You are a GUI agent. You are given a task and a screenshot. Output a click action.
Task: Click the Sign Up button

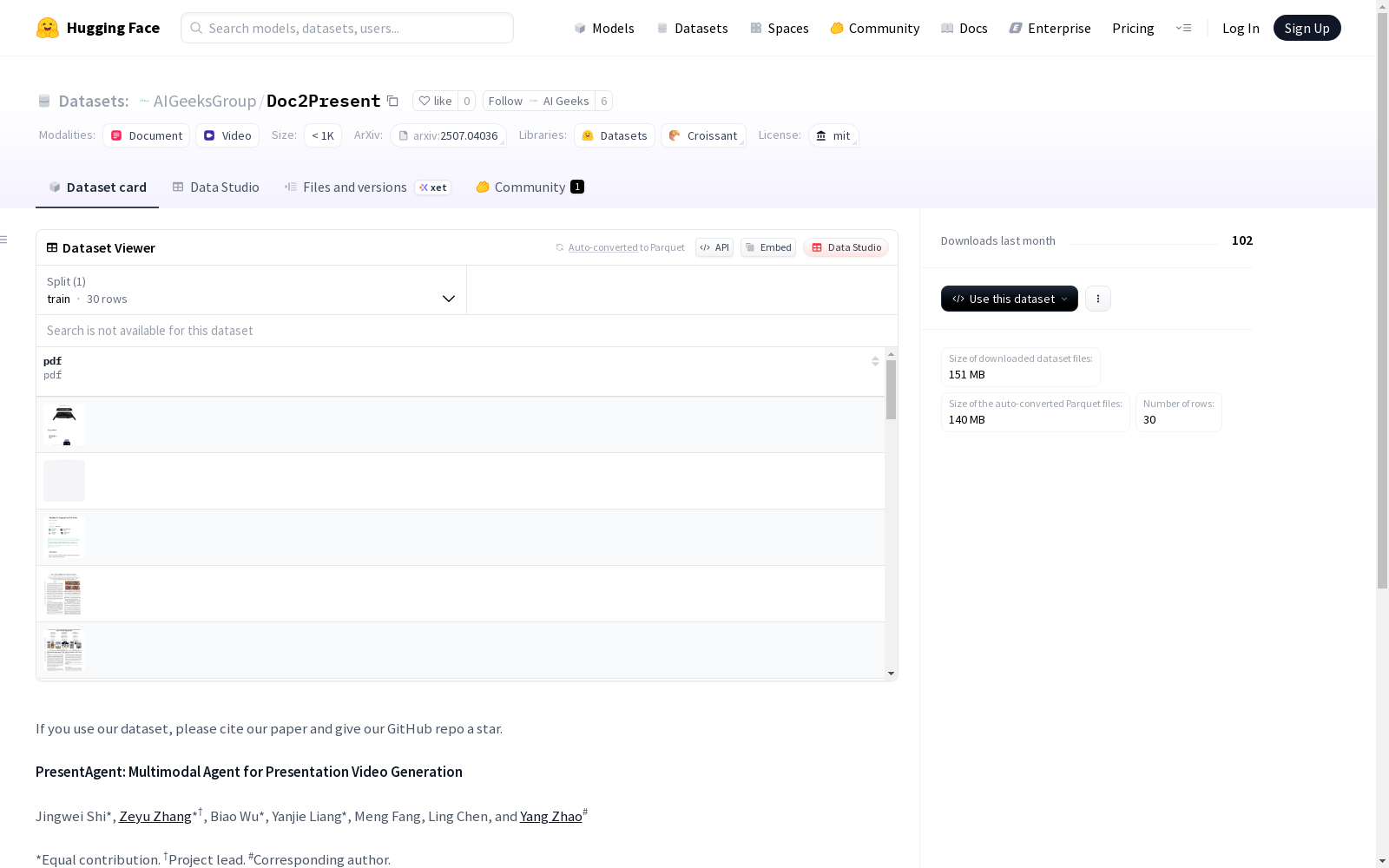[1307, 28]
